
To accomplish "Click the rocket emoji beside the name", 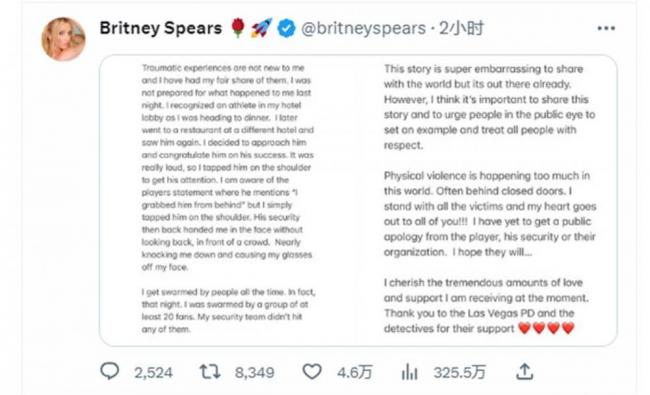I will [x=262, y=28].
